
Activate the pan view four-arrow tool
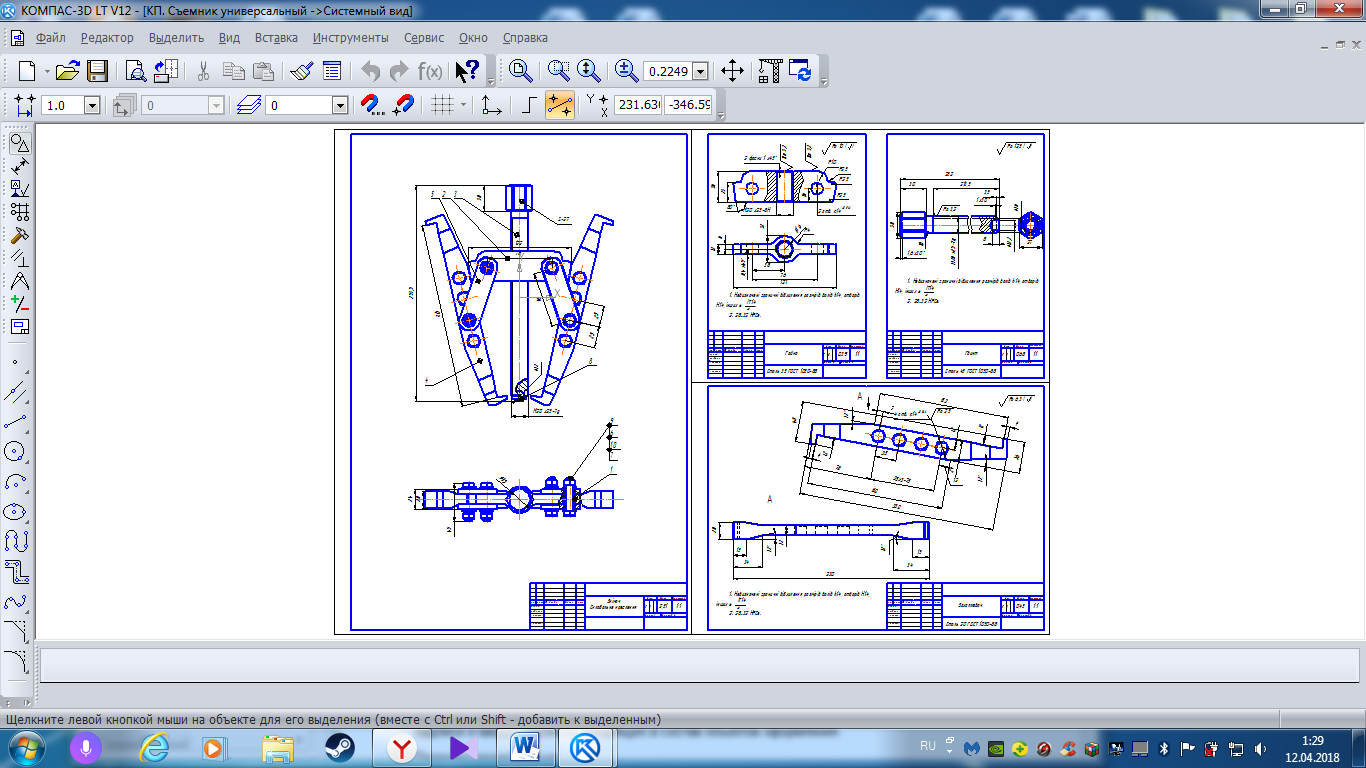732,71
